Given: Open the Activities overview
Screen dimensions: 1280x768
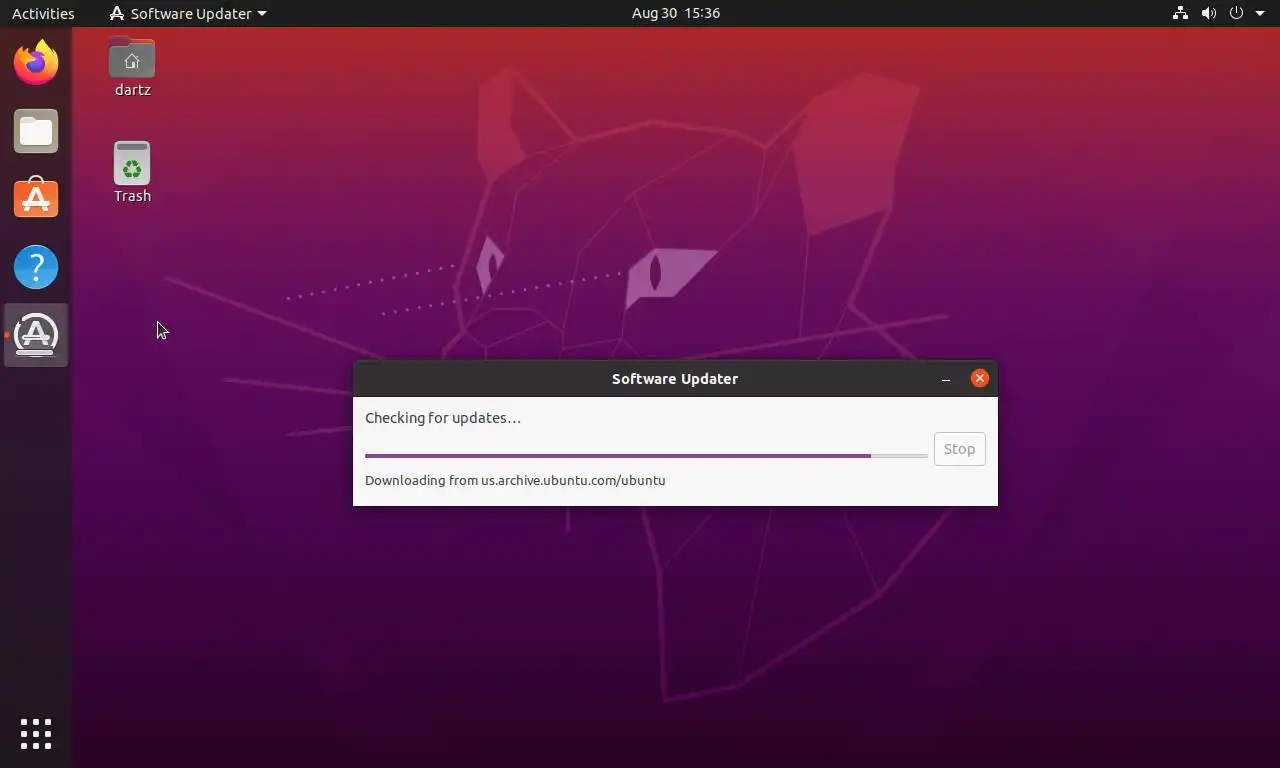Looking at the screenshot, I should pyautogui.click(x=43, y=13).
